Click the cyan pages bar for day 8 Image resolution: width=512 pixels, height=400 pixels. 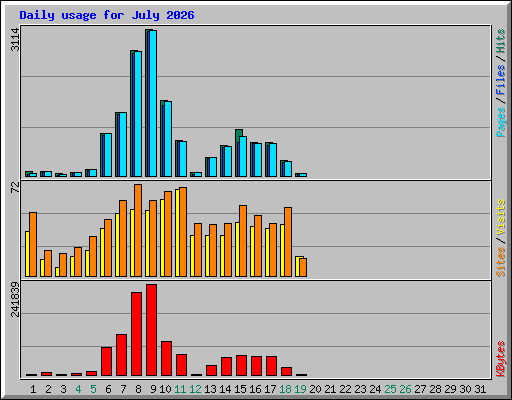[x=138, y=114]
